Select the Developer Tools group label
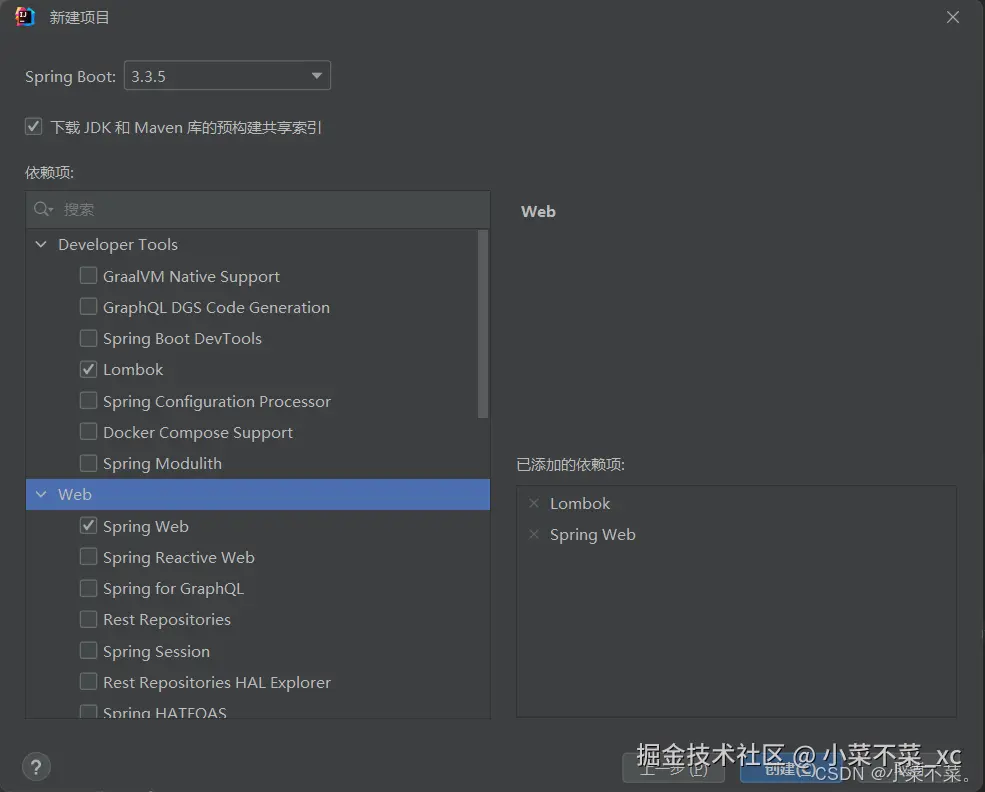 (x=118, y=244)
